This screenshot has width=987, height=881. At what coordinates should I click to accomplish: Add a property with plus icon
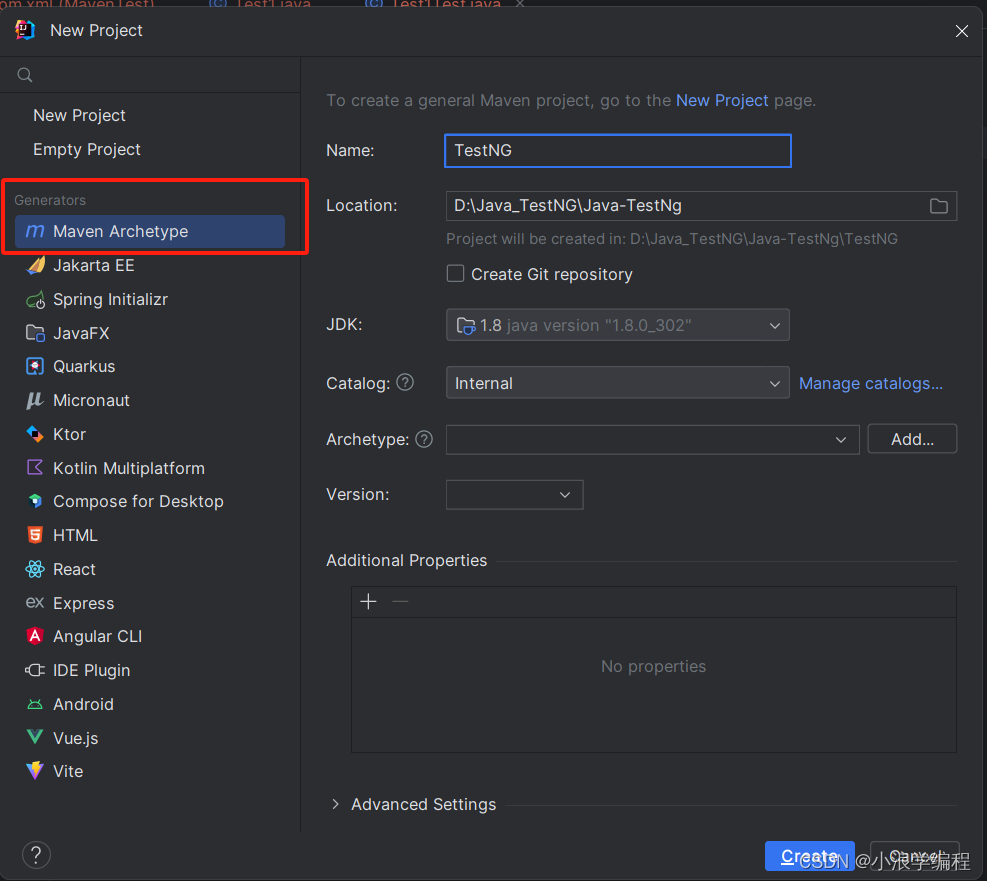[x=368, y=602]
